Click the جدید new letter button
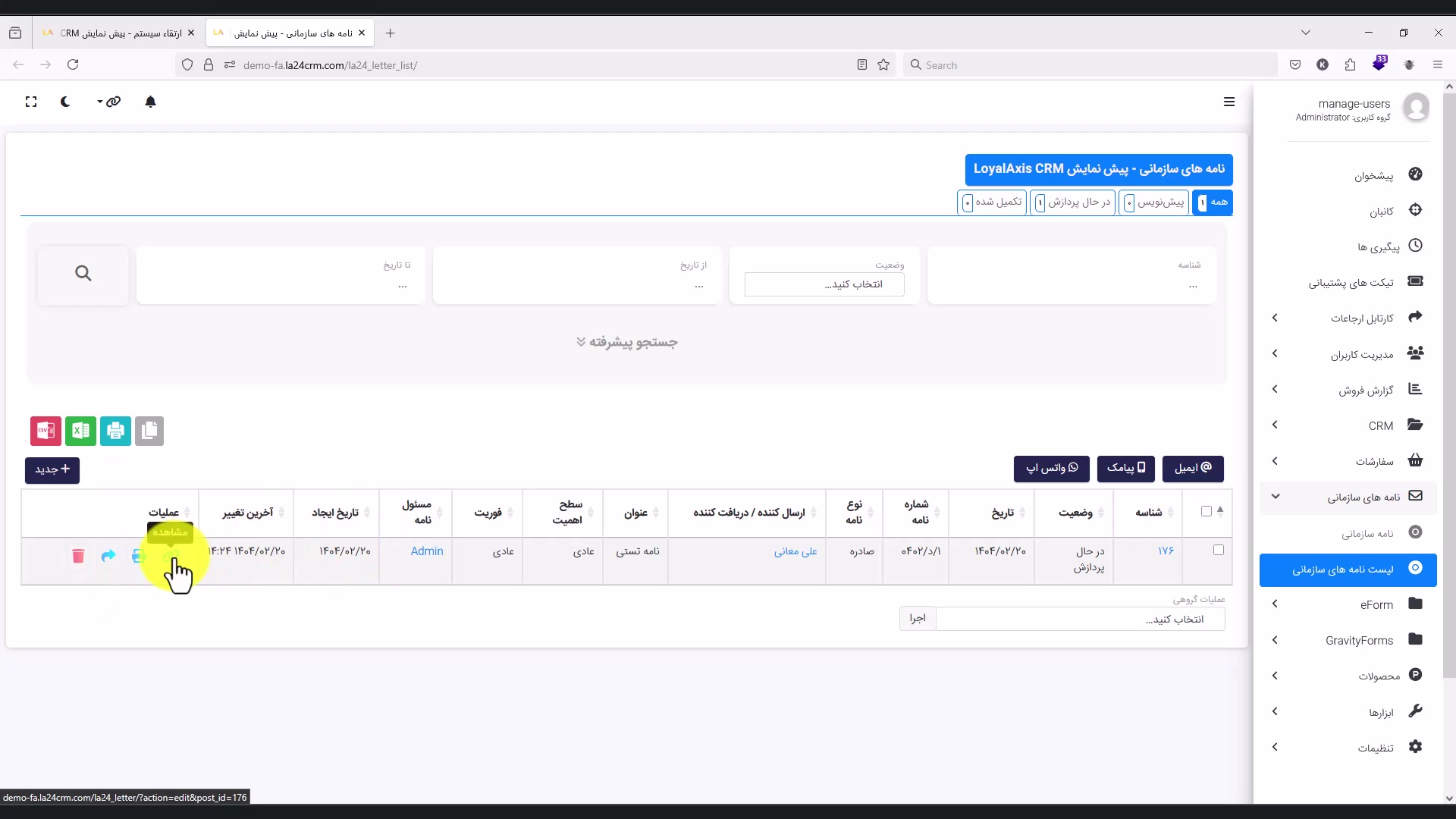The image size is (1456, 819). click(52, 470)
